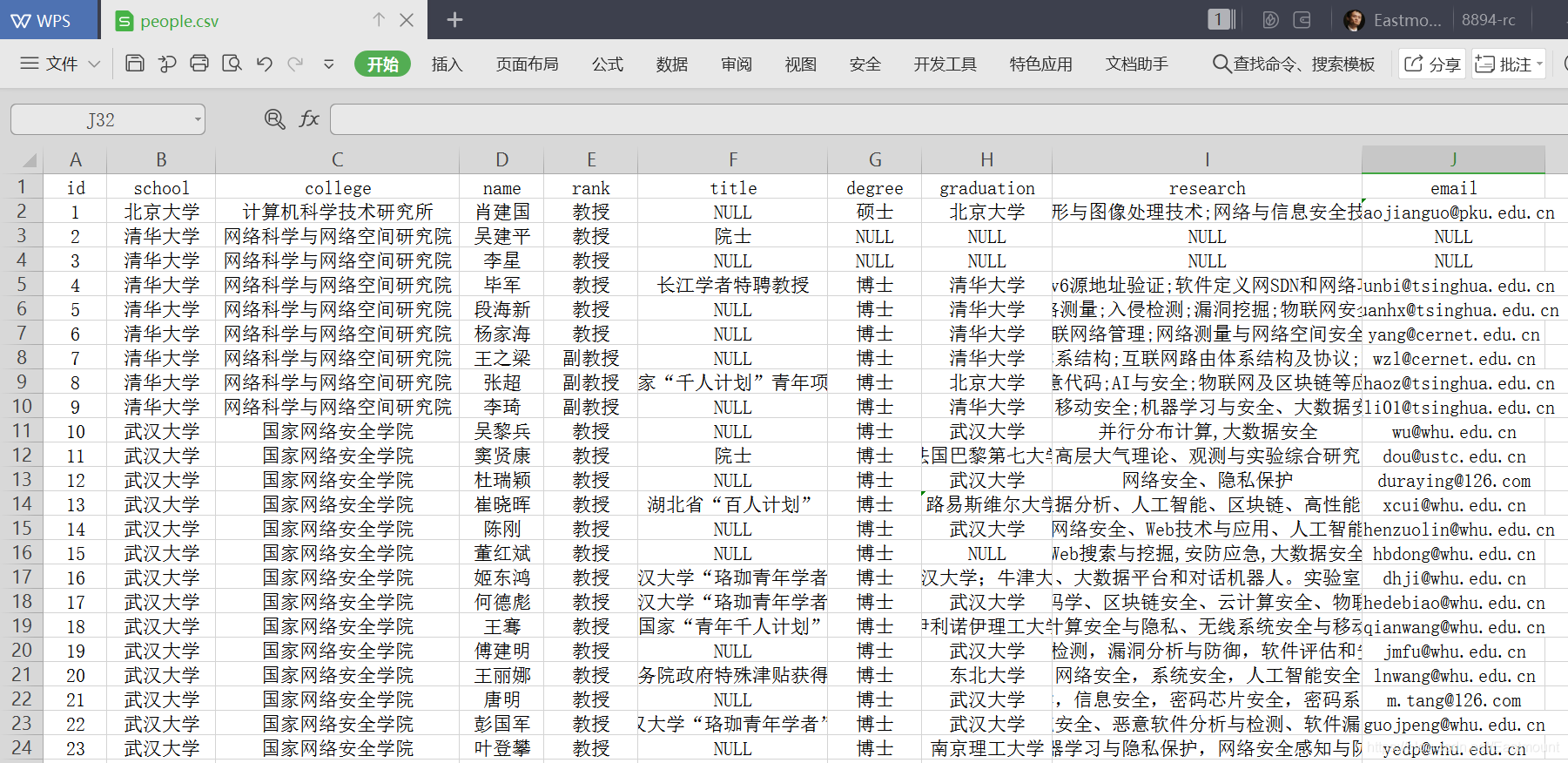Click the rank cell 副教授 for 王之梁
The width and height of the screenshot is (1568, 763).
tap(591, 359)
